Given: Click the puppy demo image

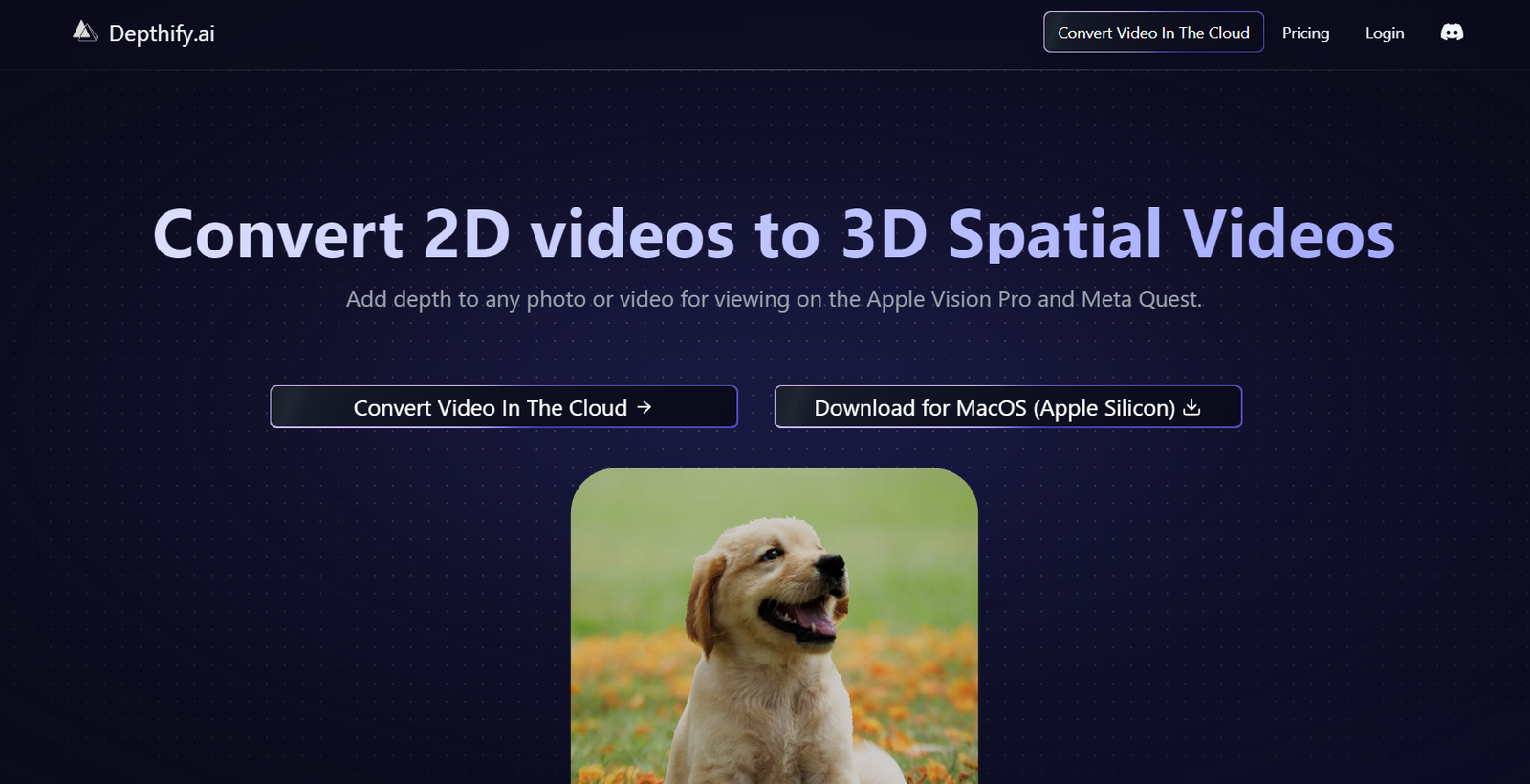Looking at the screenshot, I should (775, 626).
